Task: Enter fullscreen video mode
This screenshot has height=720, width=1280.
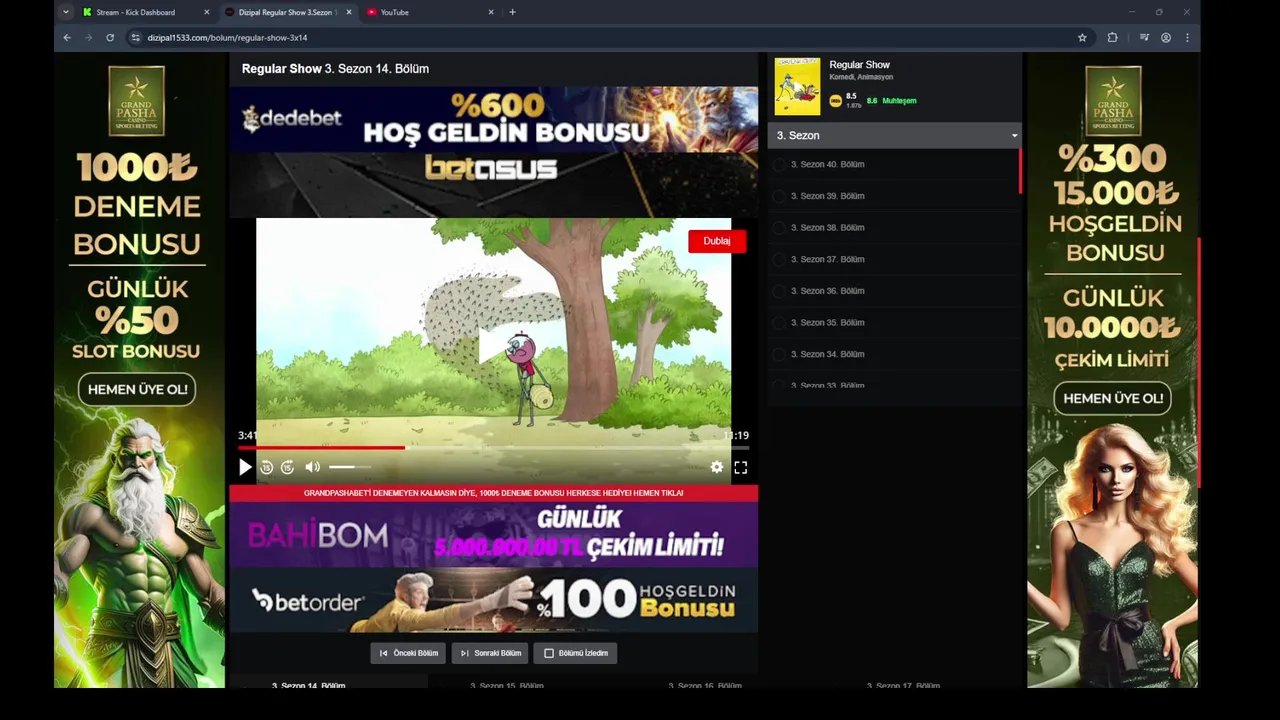Action: point(741,467)
